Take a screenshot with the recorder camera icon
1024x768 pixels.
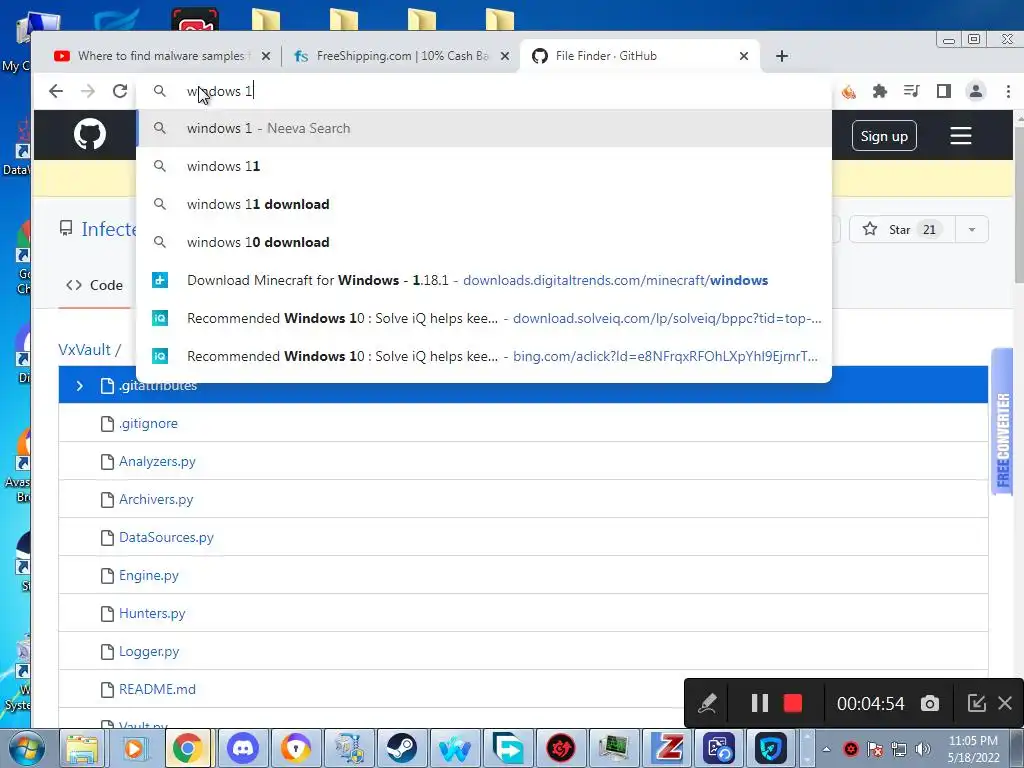coord(930,703)
